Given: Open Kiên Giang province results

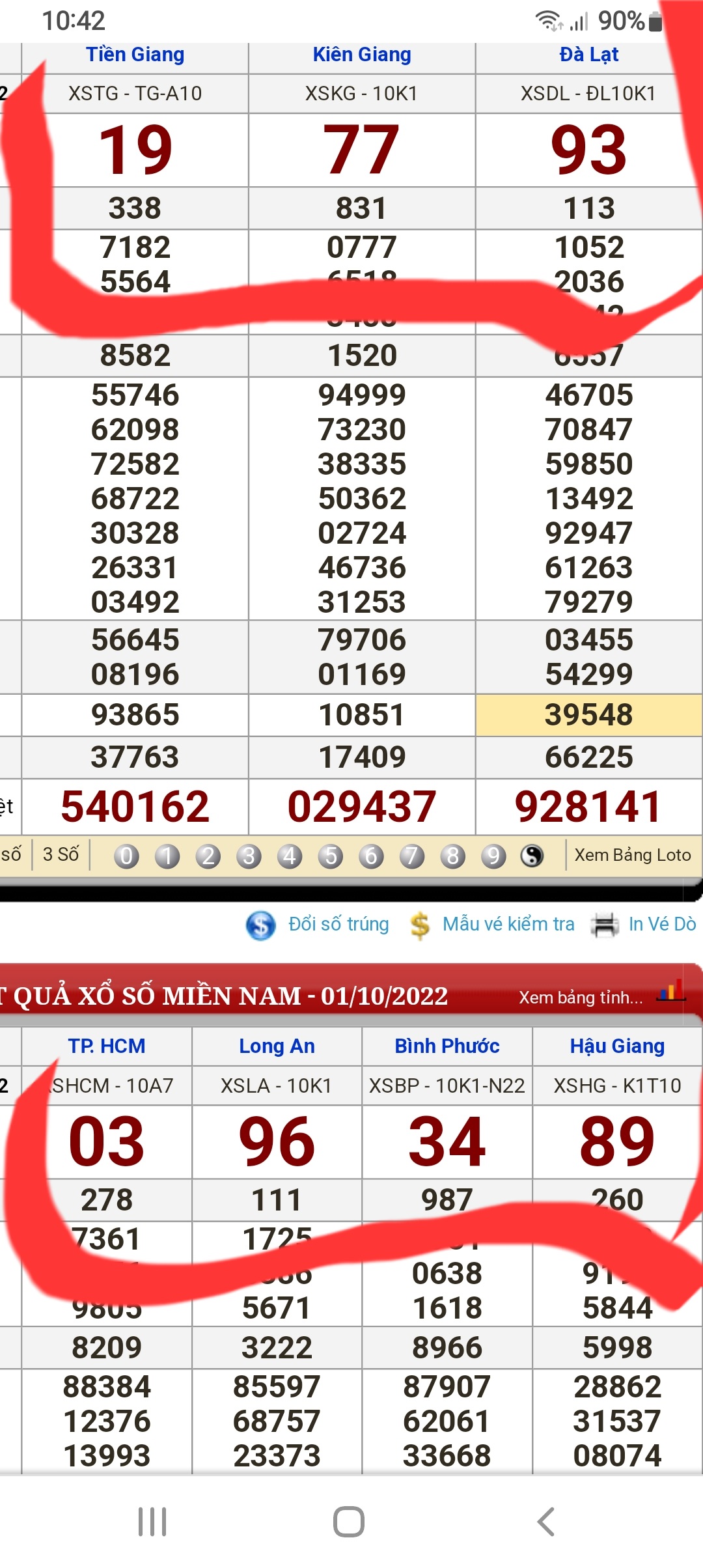Looking at the screenshot, I should 362,55.
